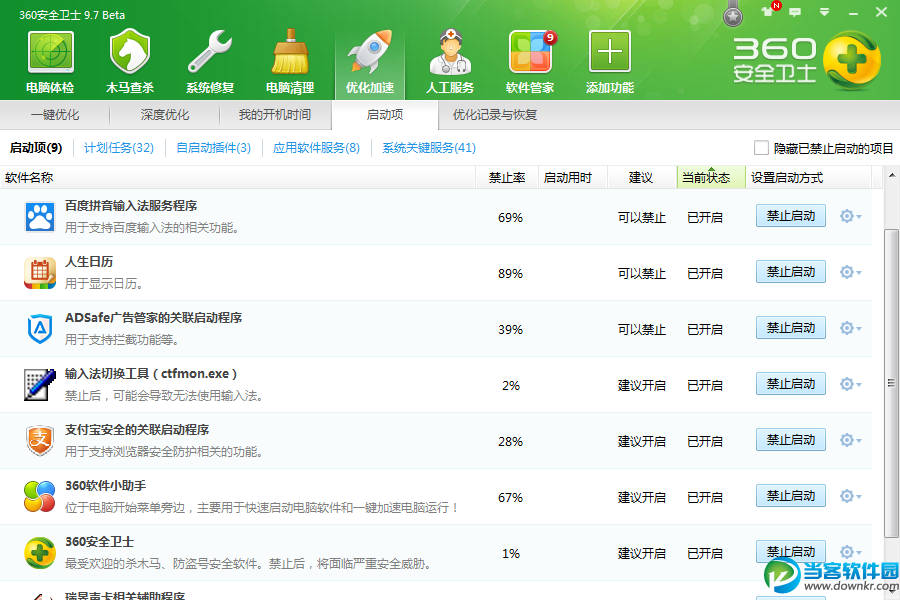Image resolution: width=900 pixels, height=600 pixels.
Task: Open gear options for 360软件小助手
Action: [851, 496]
